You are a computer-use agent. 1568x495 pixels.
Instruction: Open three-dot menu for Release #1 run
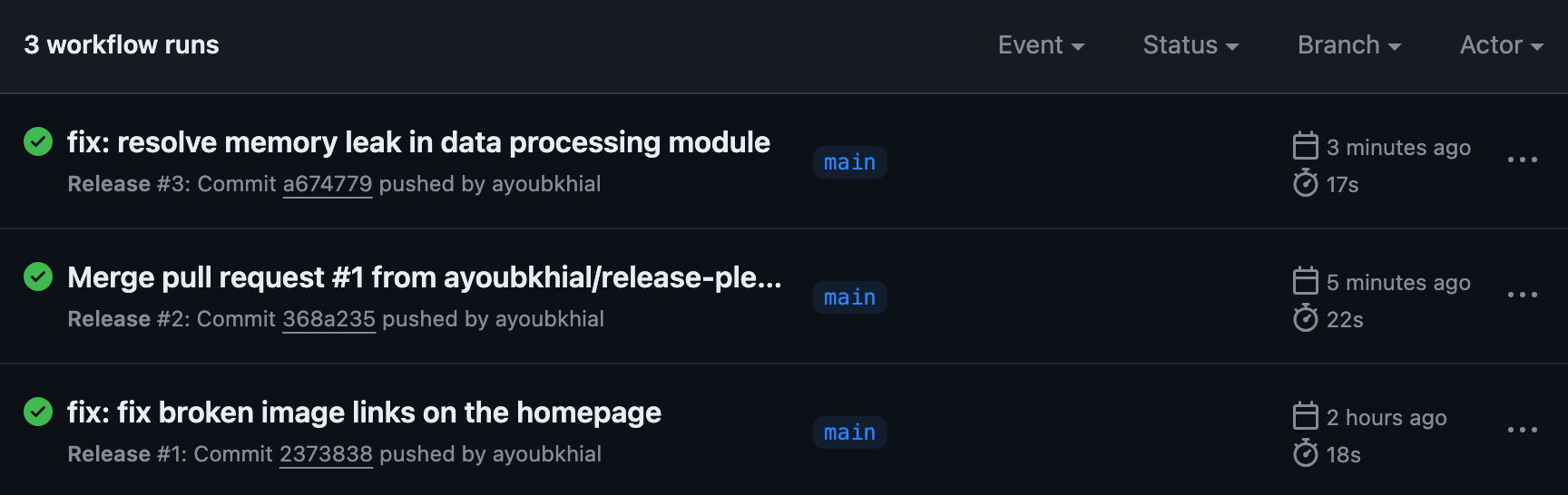point(1522,430)
